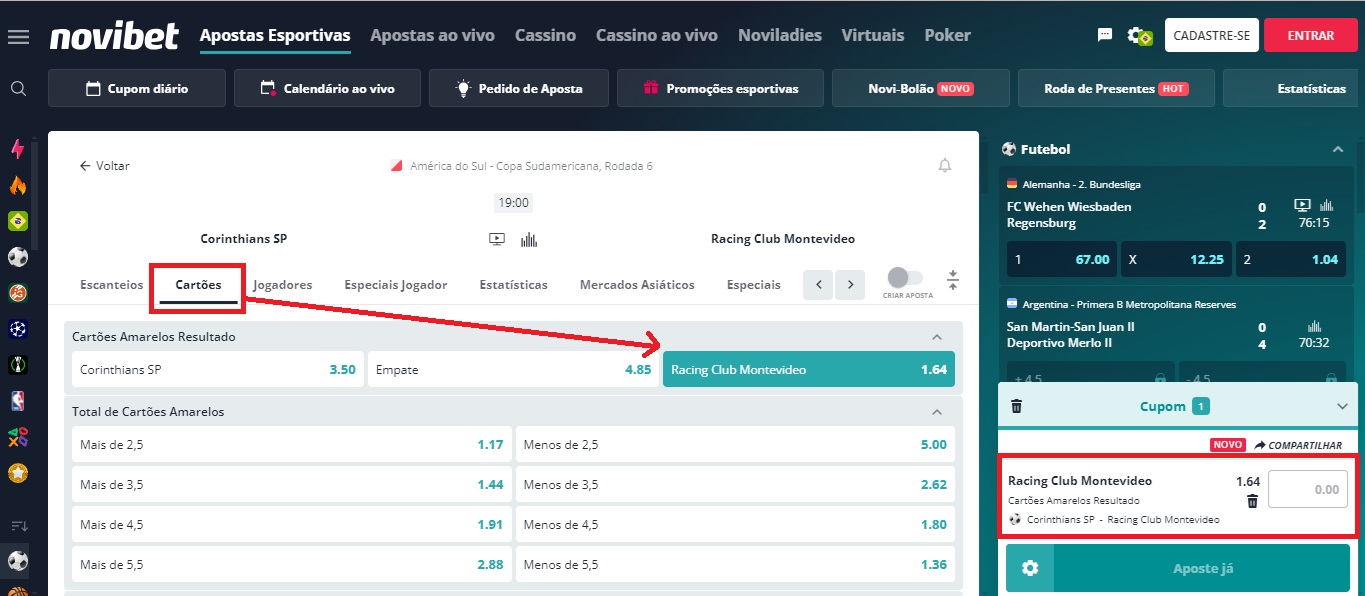Click the live stream icon for Wehen Wiesbaden match
Viewport: 1365px width, 596px height.
point(1302,205)
